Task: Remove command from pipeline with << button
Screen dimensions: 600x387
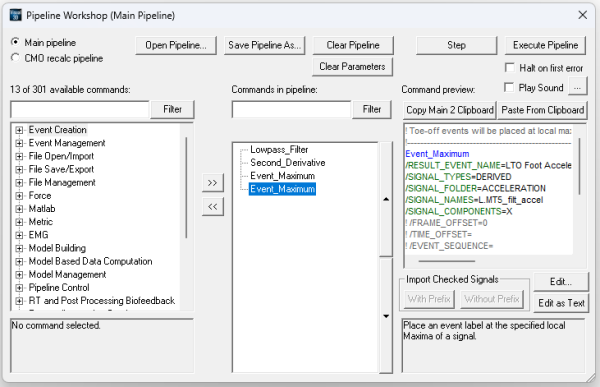Action: (x=213, y=207)
